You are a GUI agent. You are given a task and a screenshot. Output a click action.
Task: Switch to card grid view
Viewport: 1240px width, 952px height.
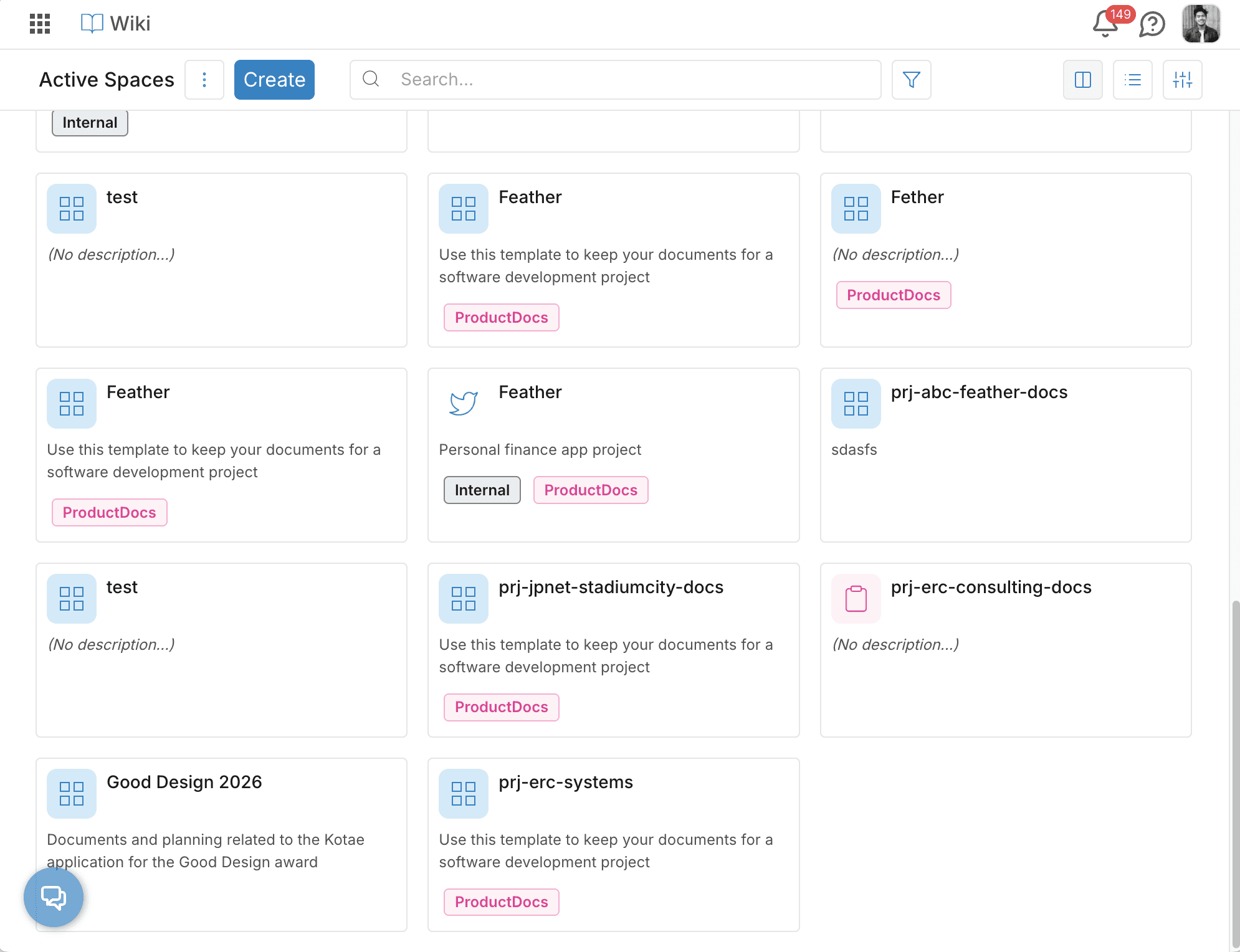[x=1082, y=80]
